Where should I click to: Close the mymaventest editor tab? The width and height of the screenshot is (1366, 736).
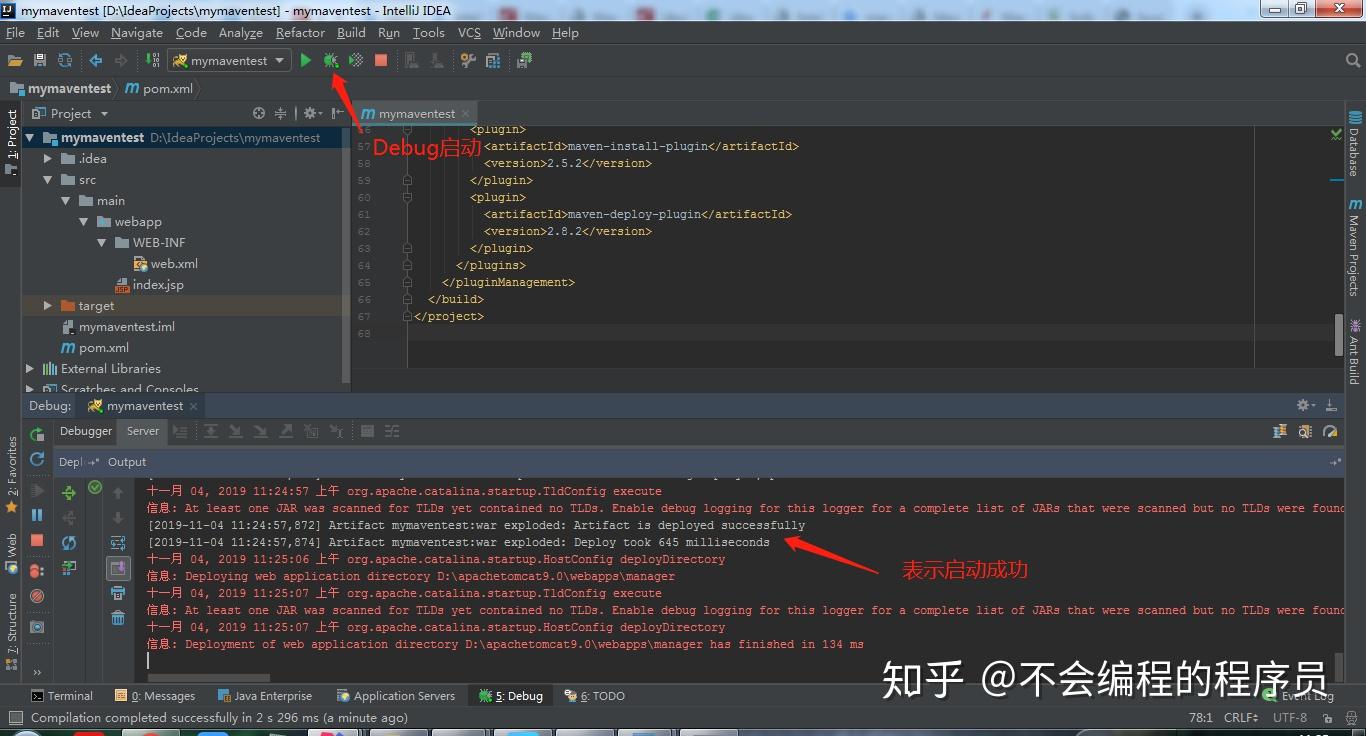click(x=465, y=114)
